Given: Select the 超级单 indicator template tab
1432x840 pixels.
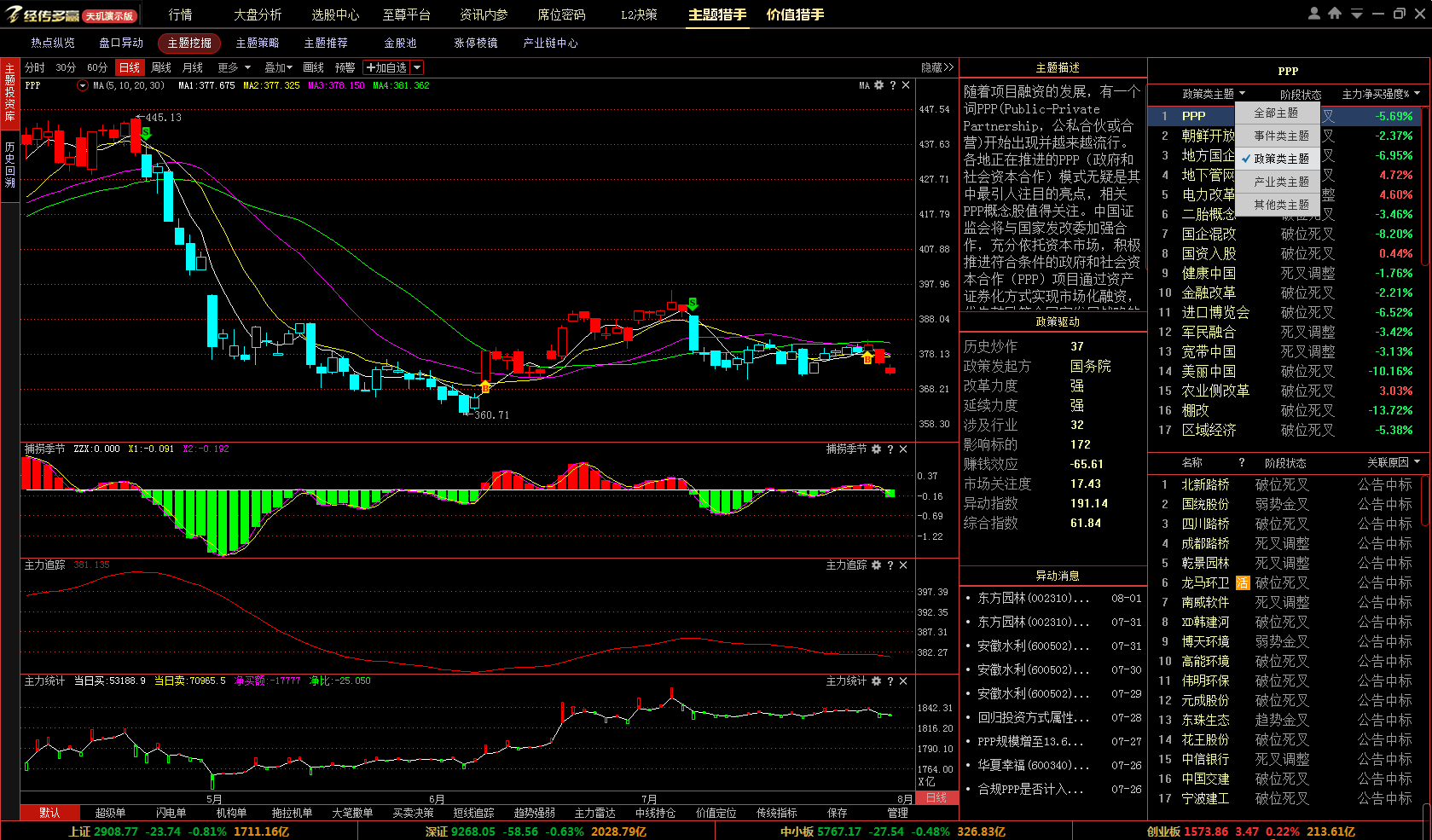Looking at the screenshot, I should coord(110,813).
